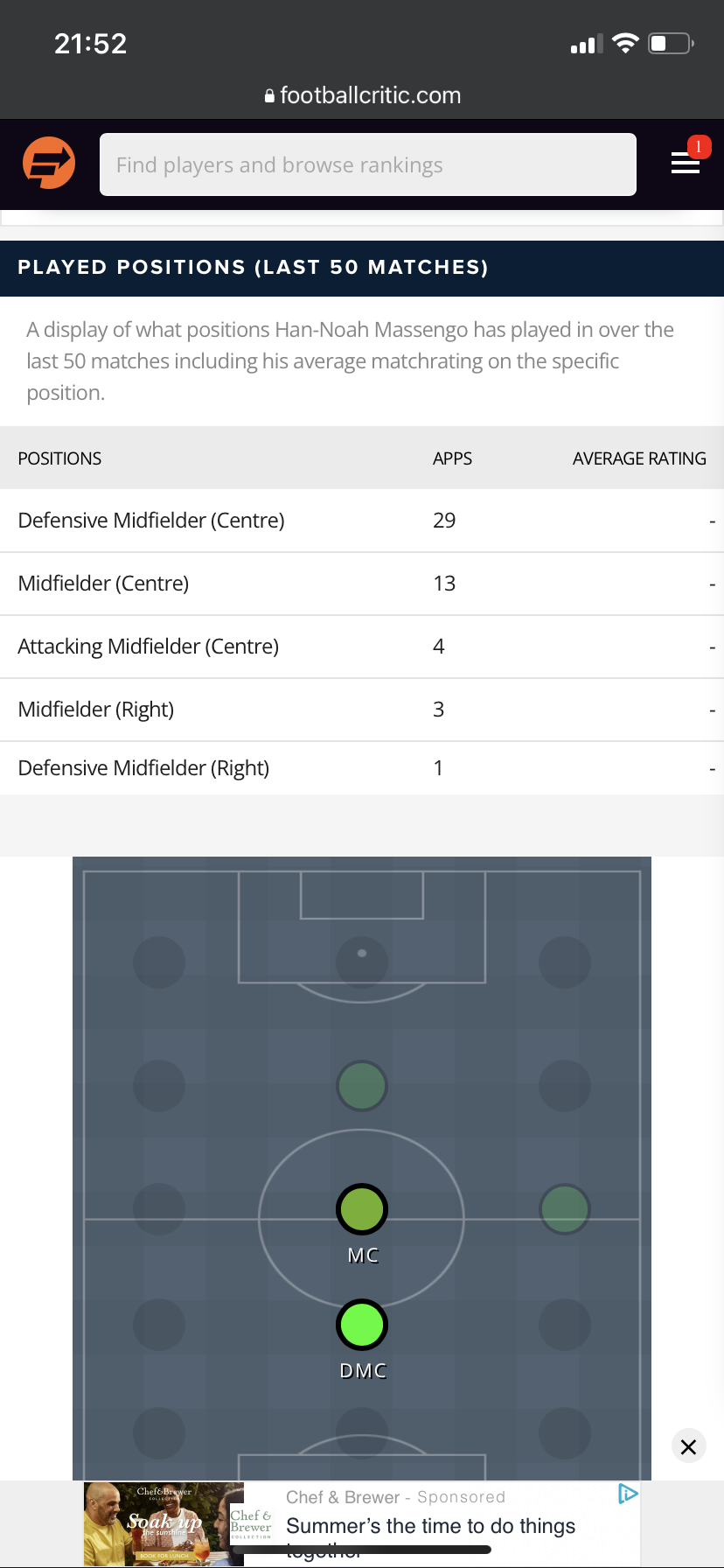Sort by the AVERAGE RATING column header
The image size is (724, 1568).
click(x=639, y=458)
